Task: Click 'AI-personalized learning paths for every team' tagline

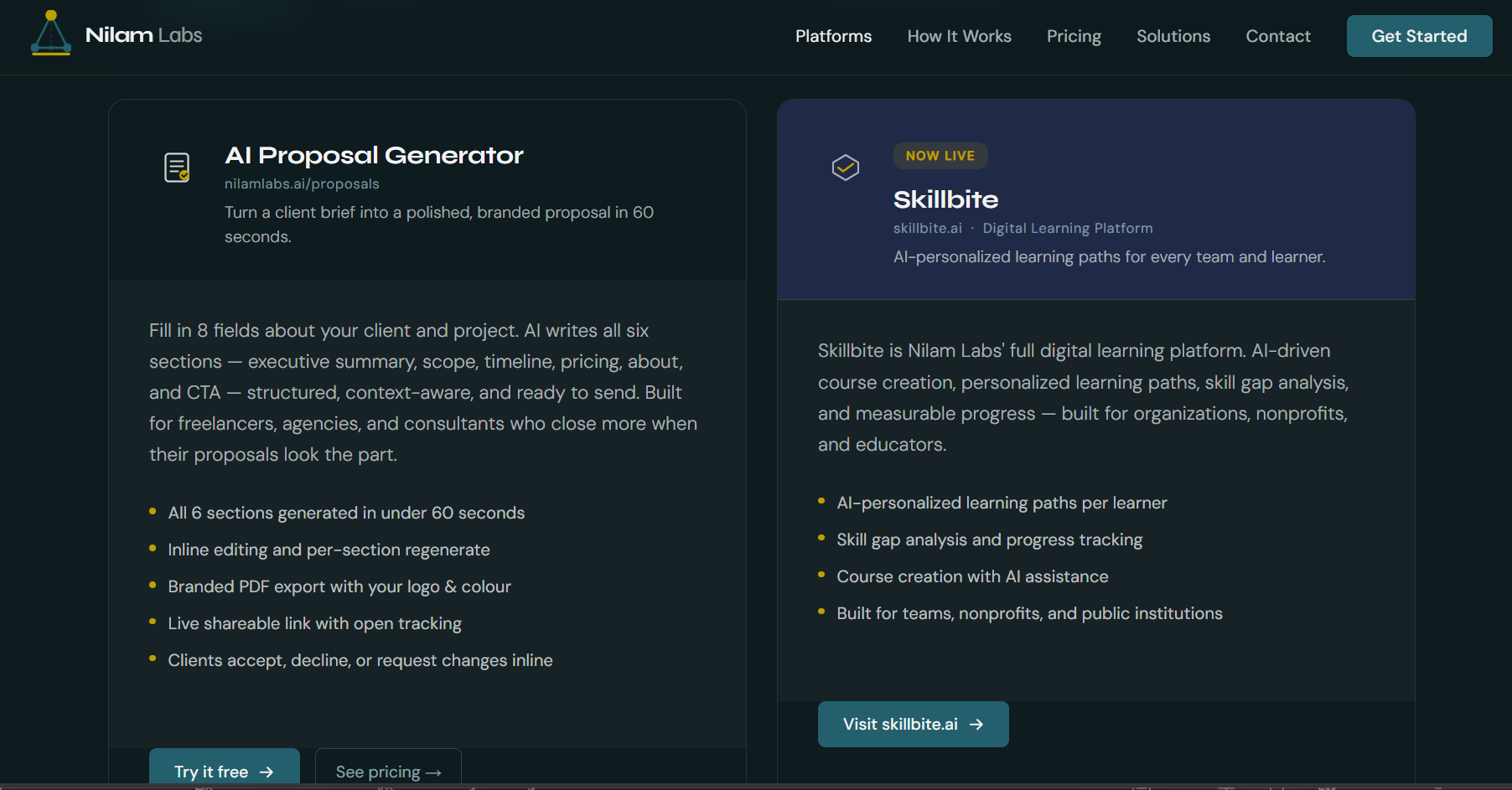Action: (1109, 257)
